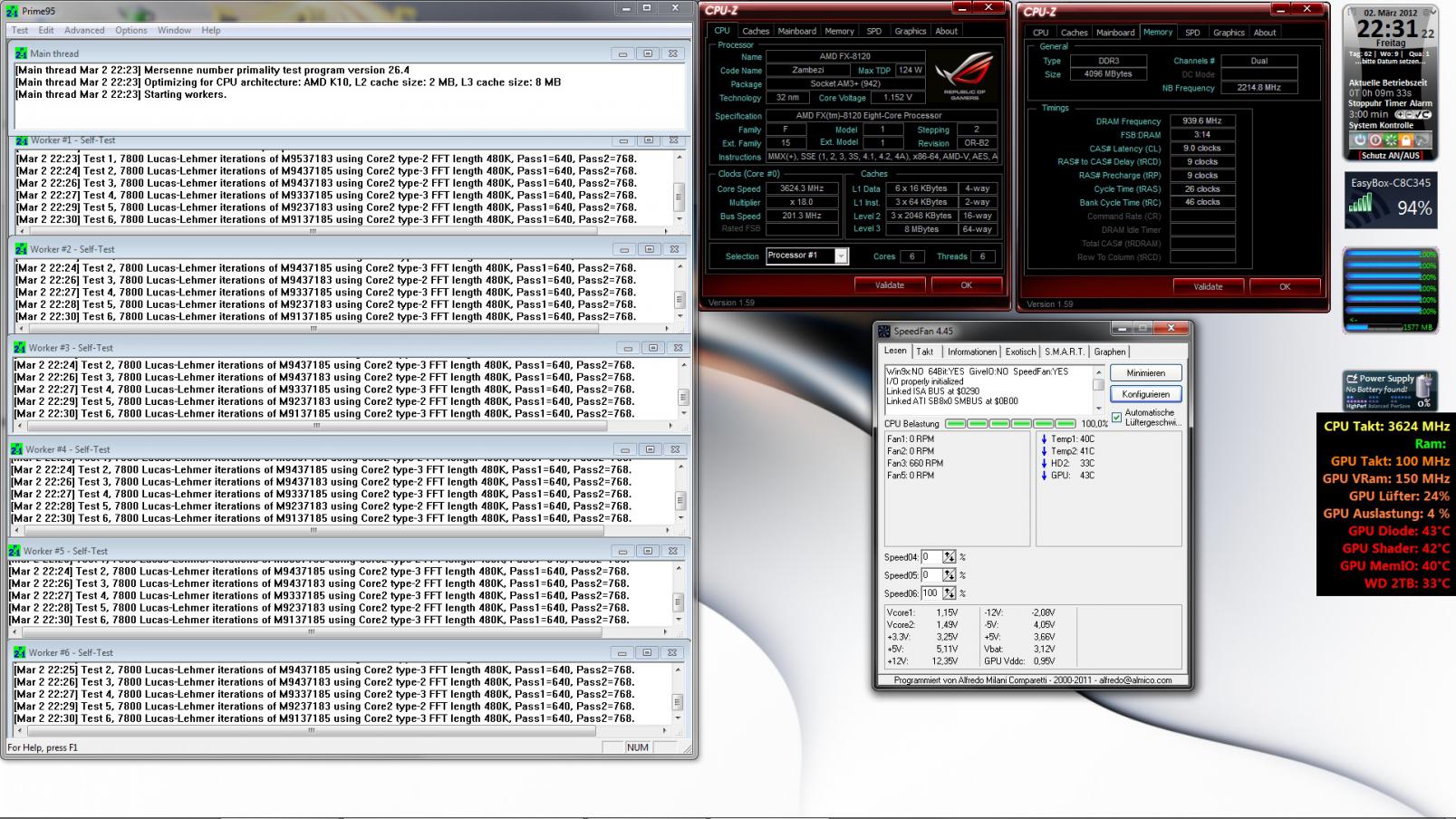This screenshot has height=819, width=1456.
Task: Select the HighPerf power plan in Power Supply gadget
Action: coord(1355,406)
